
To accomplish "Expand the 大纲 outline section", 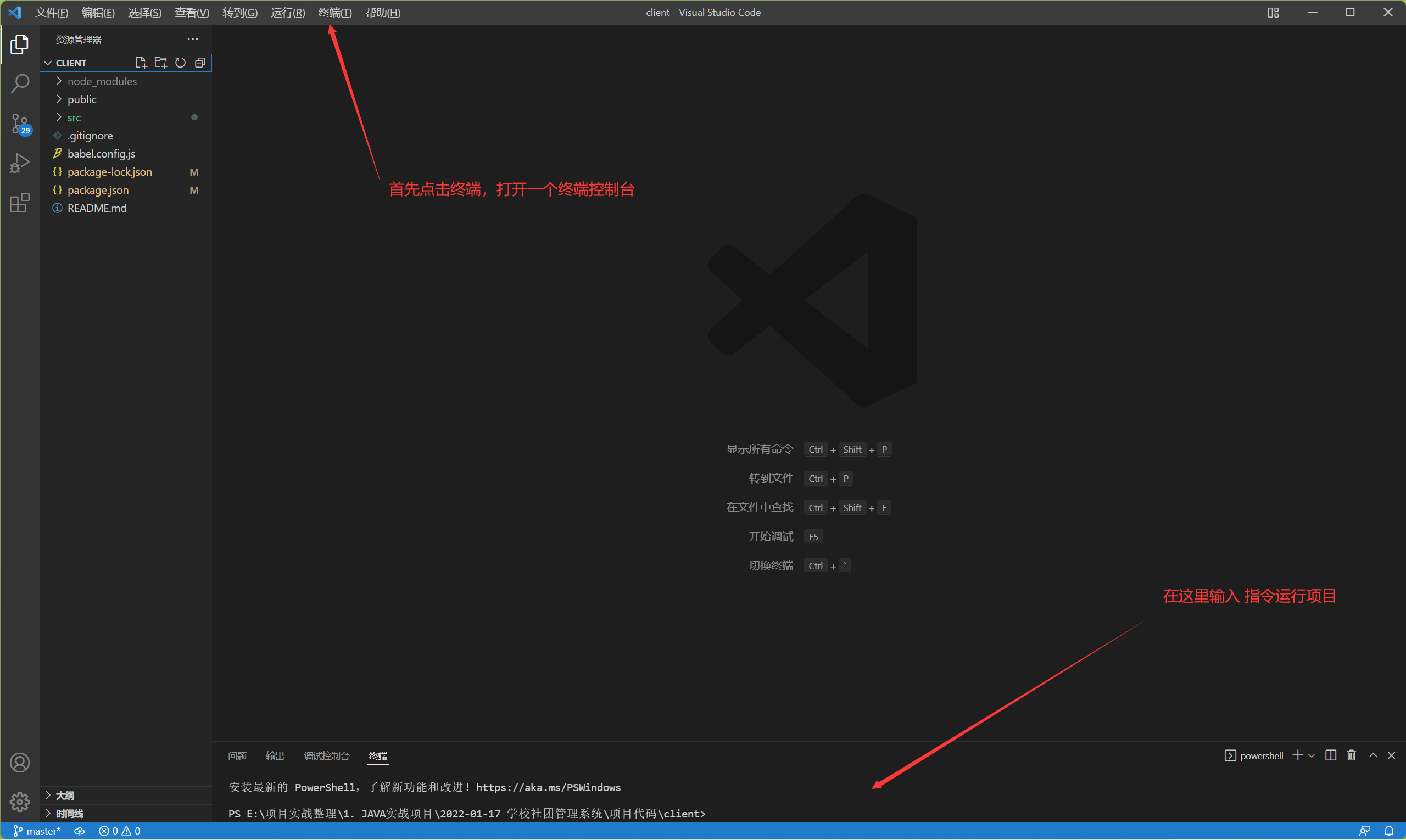I will point(65,796).
